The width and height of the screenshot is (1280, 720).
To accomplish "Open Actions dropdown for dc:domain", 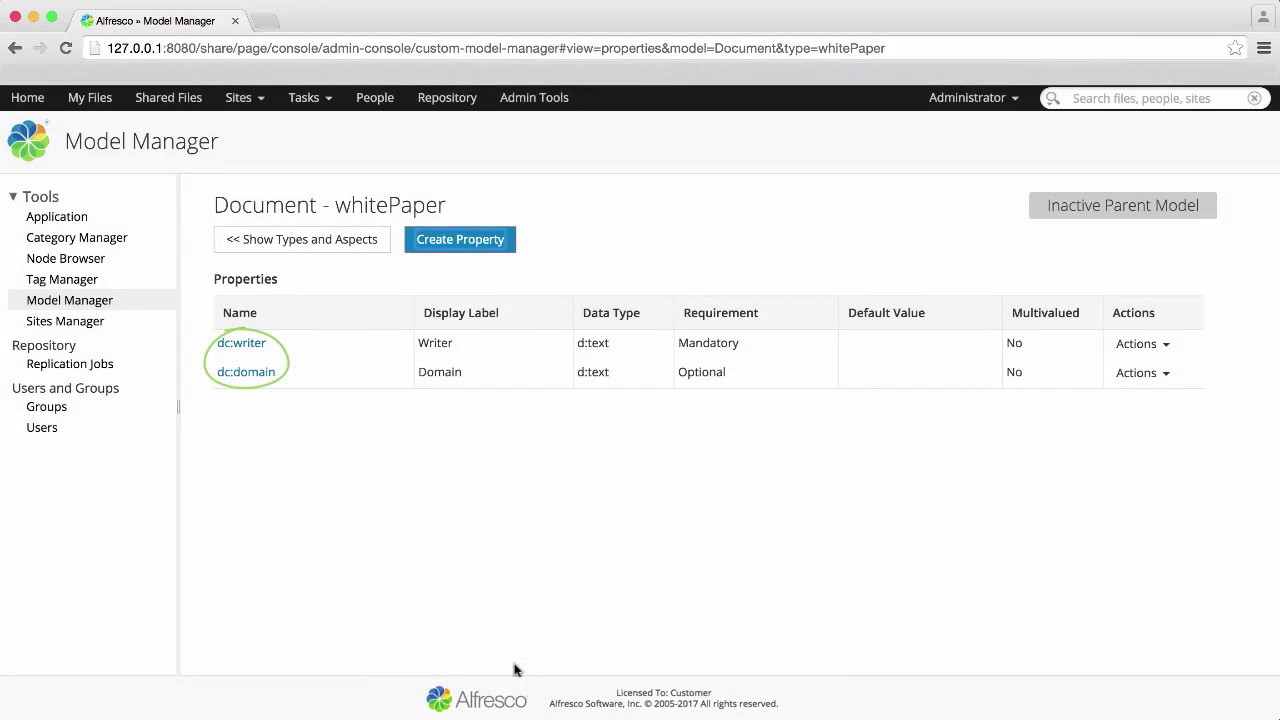I will click(x=1143, y=373).
